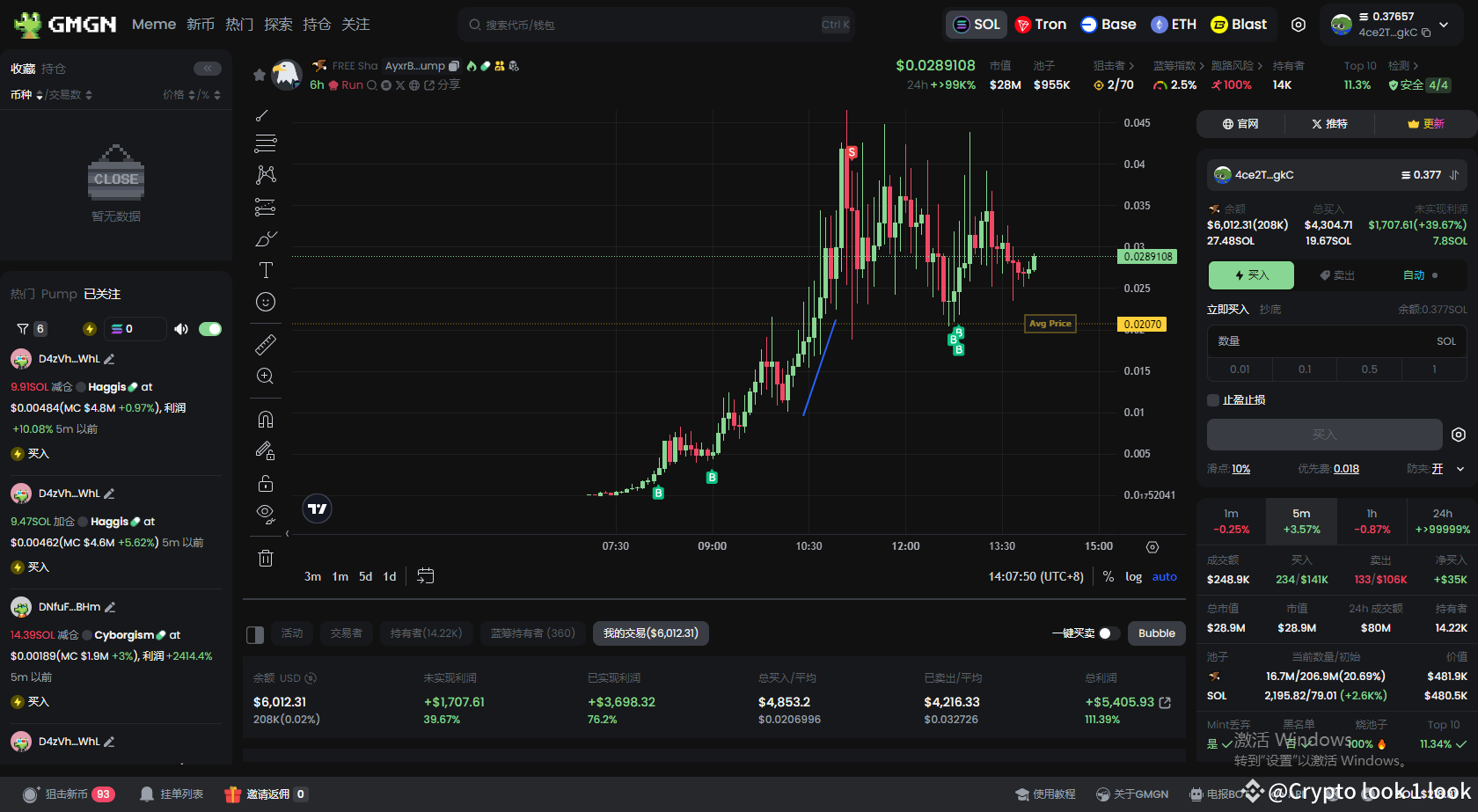The height and width of the screenshot is (812, 1478).
Task: Select the ruler measure tool
Action: point(266,344)
